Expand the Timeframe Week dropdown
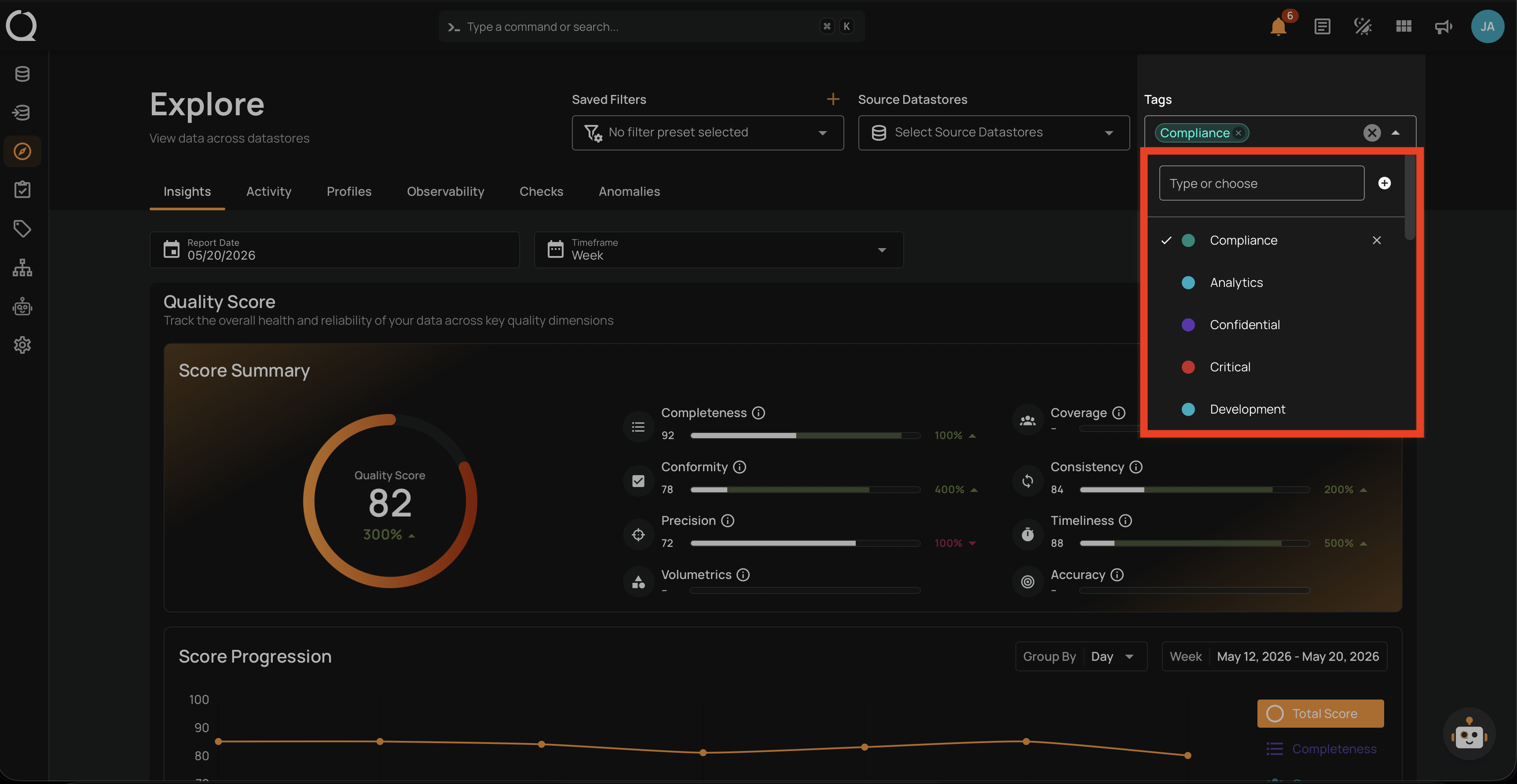 (x=718, y=250)
